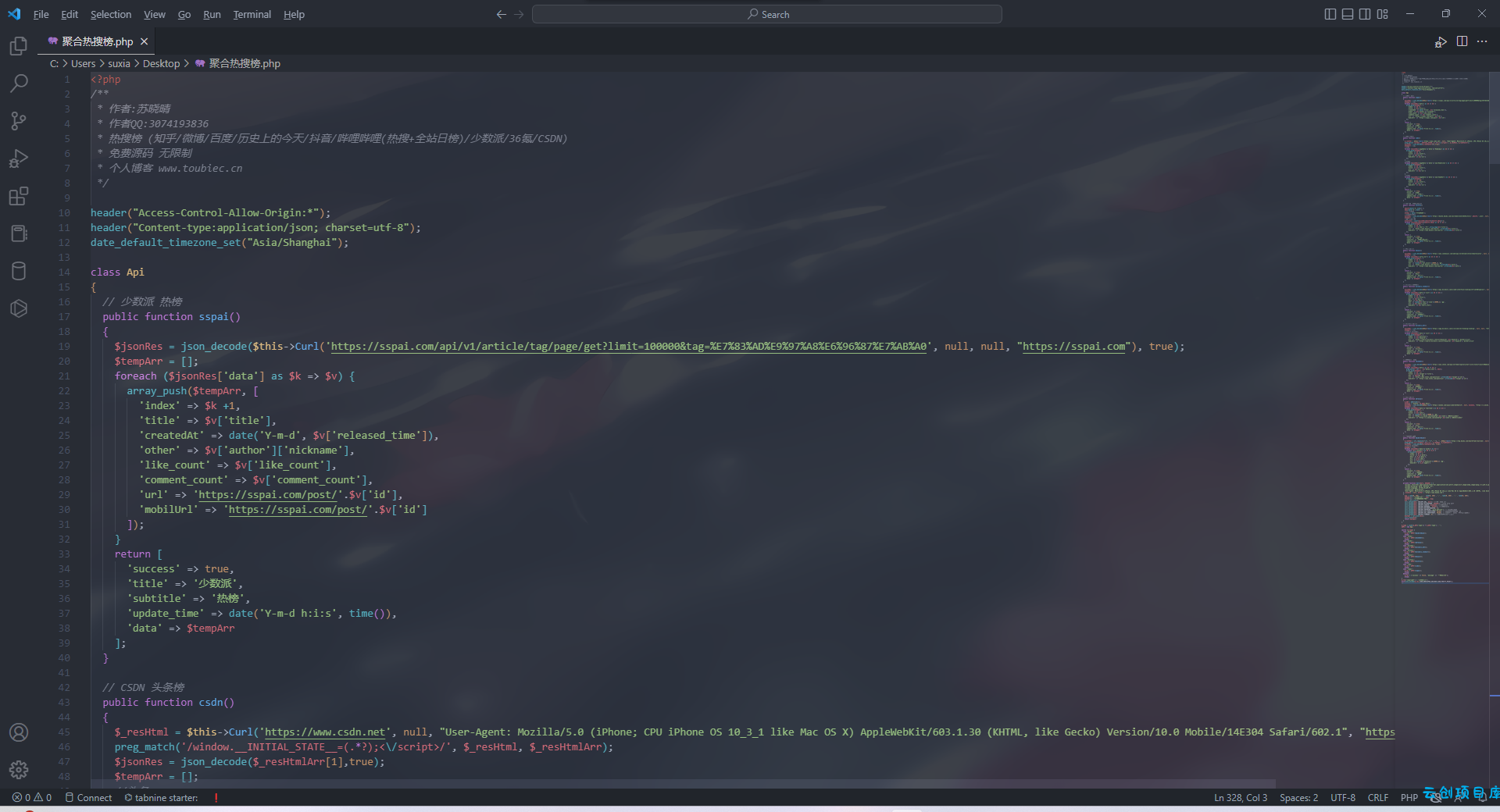Open the Explorer view in activity bar
The width and height of the screenshot is (1500, 812).
(19, 46)
